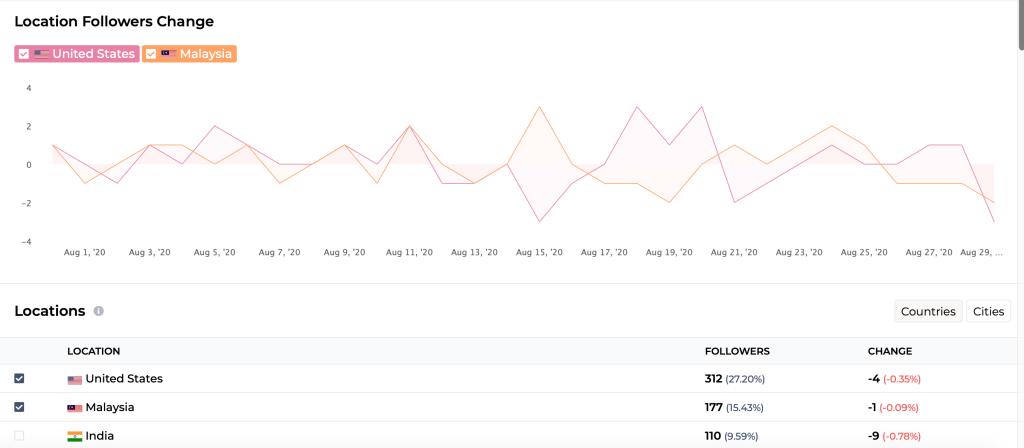Enable the India row checkbox
Image resolution: width=1024 pixels, height=448 pixels.
pyautogui.click(x=20, y=436)
